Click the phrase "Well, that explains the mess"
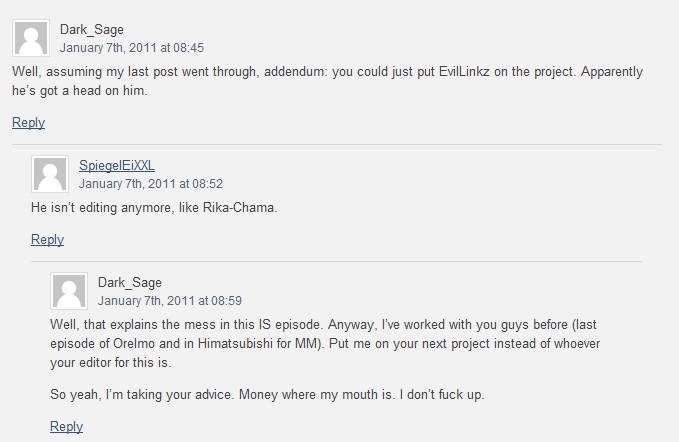679x442 pixels. coord(132,325)
